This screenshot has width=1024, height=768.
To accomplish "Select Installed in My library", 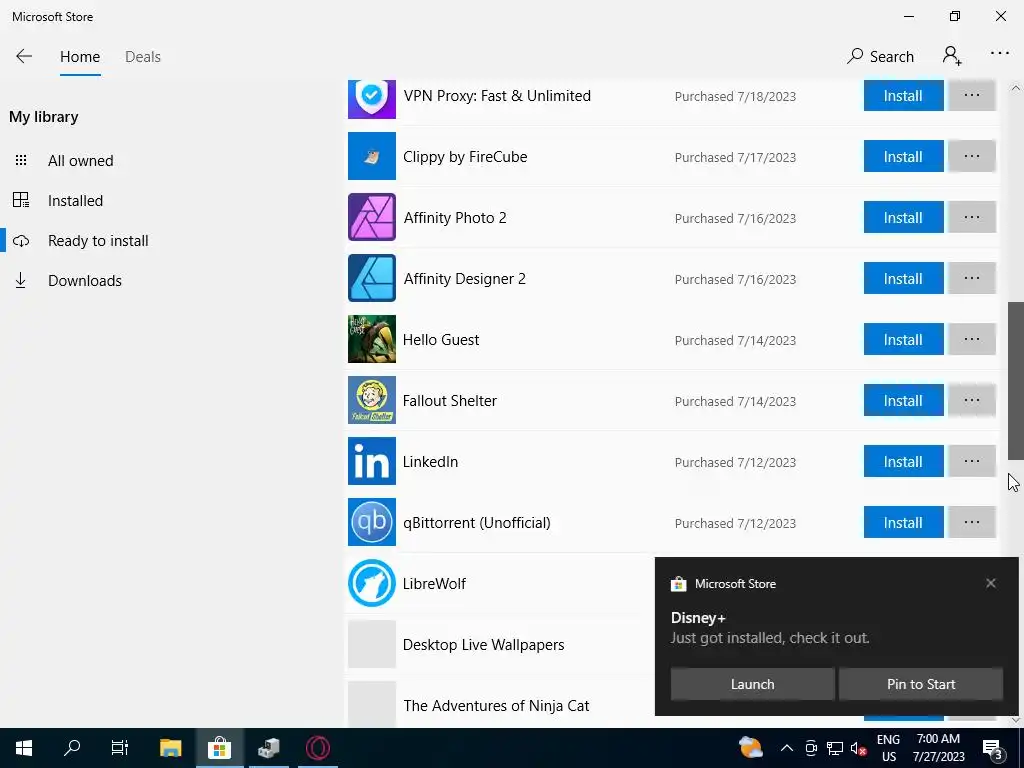I will [x=75, y=200].
